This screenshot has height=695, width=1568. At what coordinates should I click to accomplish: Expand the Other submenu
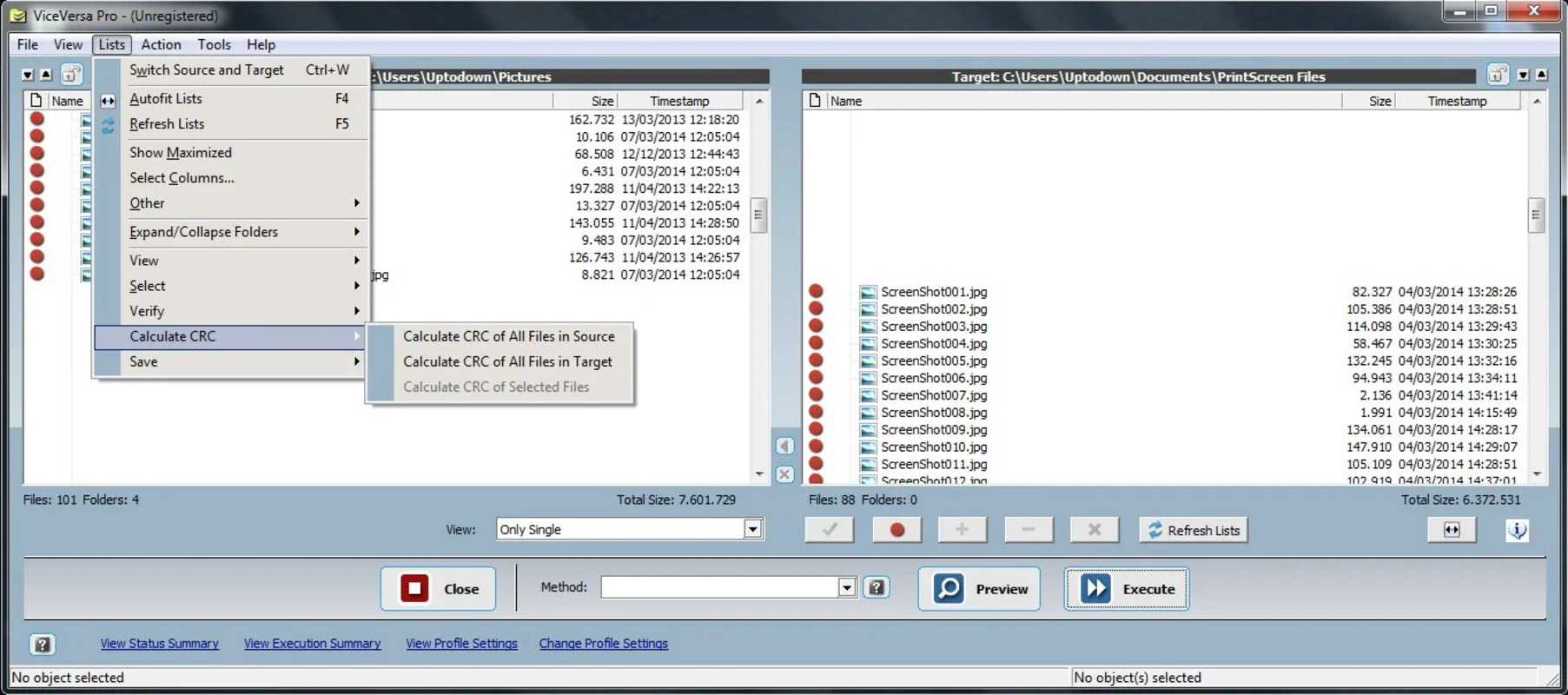click(x=231, y=203)
